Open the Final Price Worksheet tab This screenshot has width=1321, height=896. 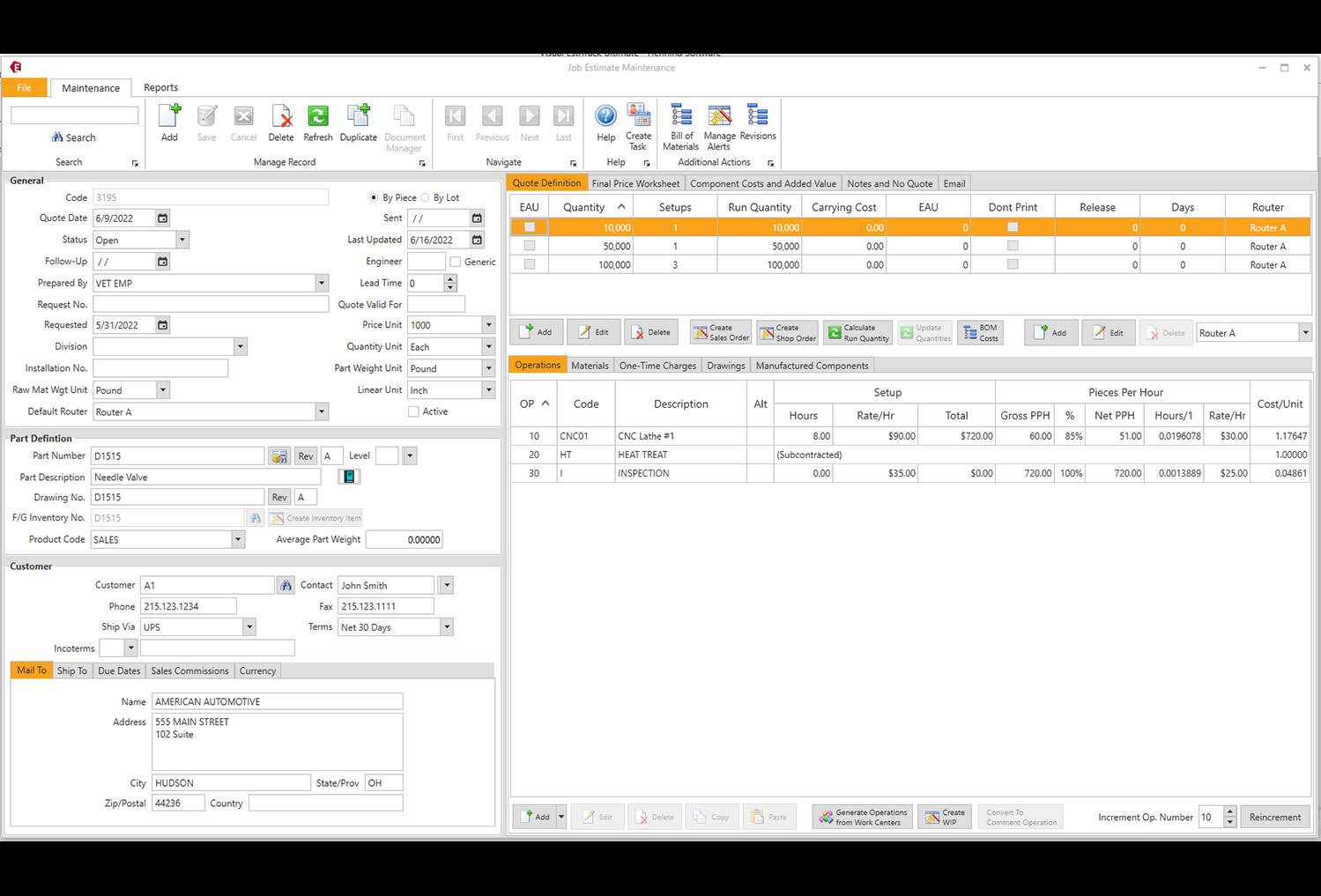[635, 182]
